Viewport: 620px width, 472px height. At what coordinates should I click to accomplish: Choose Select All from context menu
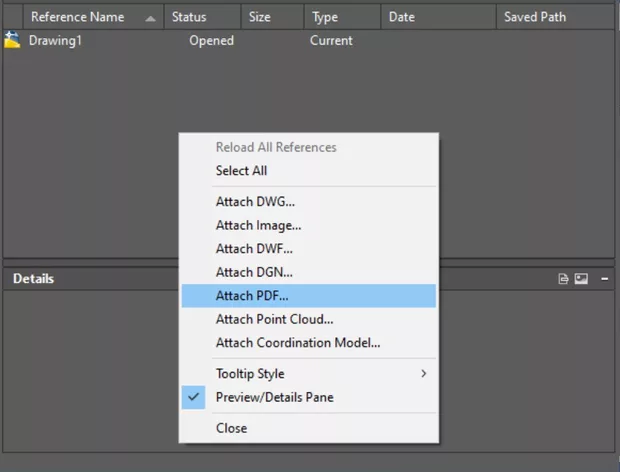coord(241,171)
